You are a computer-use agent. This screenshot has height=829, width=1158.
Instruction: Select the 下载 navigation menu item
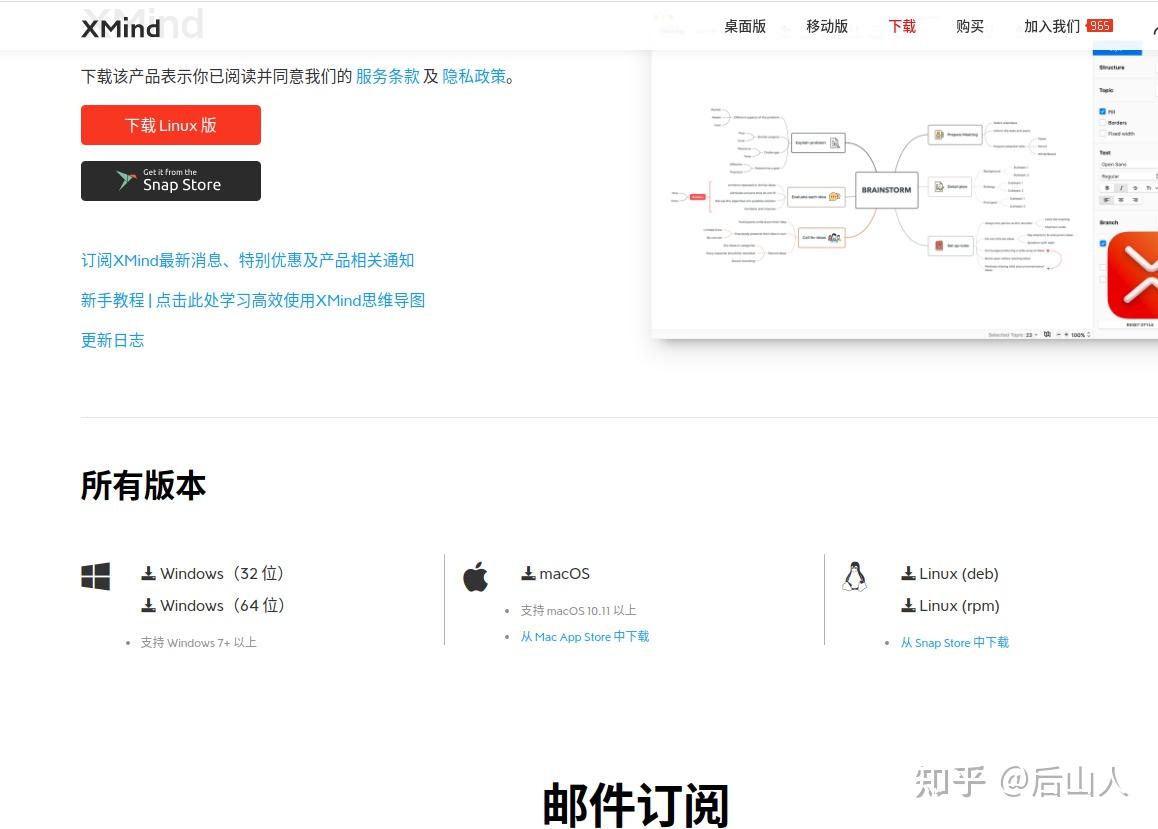coord(901,26)
